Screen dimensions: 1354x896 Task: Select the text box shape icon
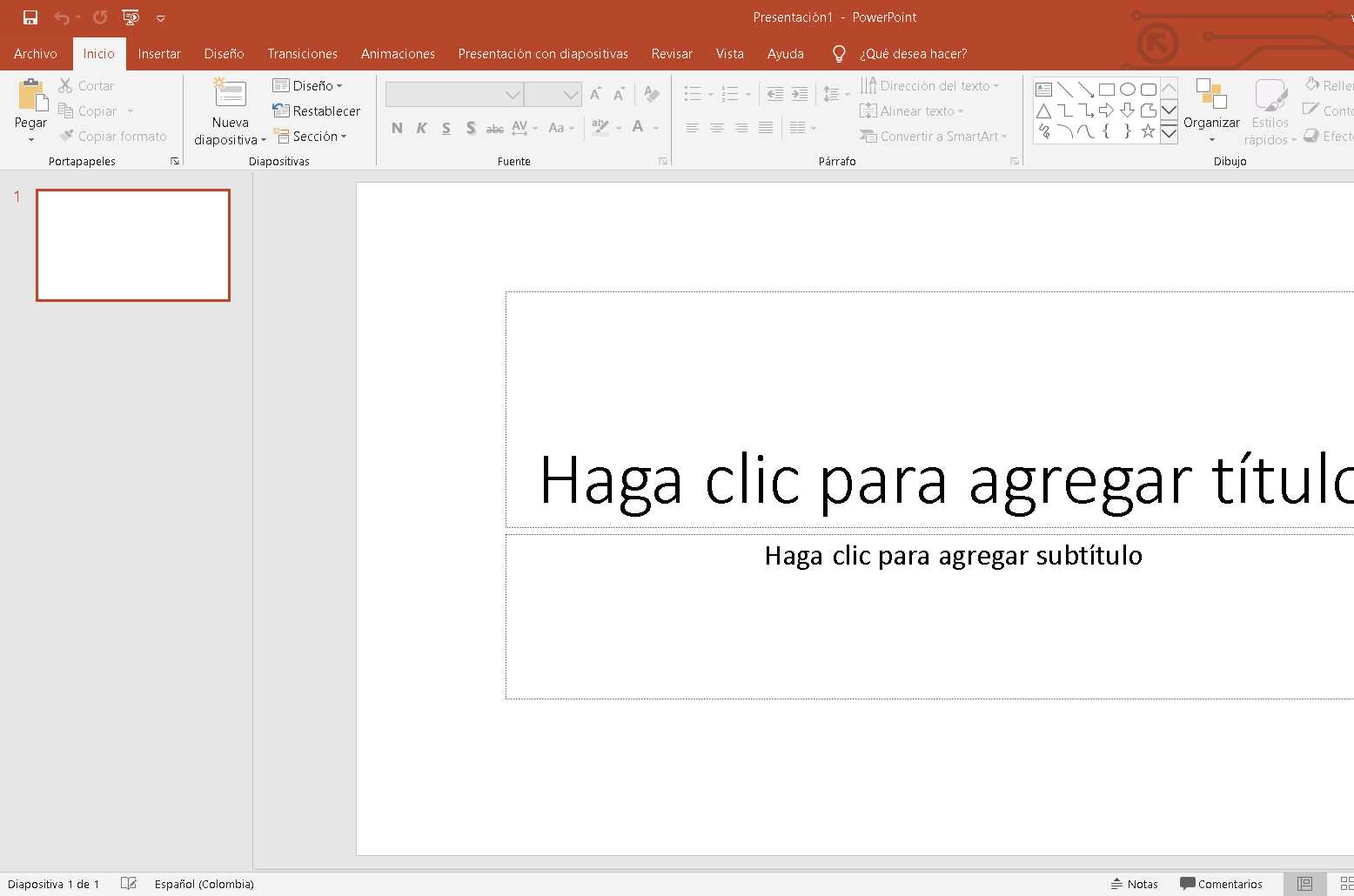click(x=1044, y=89)
